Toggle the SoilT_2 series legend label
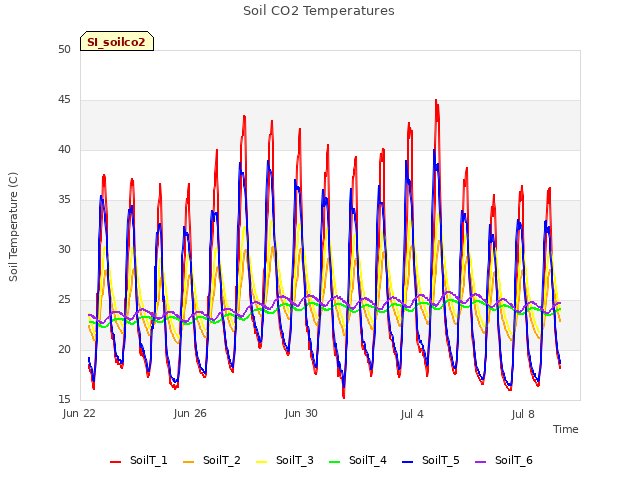 tap(222, 460)
